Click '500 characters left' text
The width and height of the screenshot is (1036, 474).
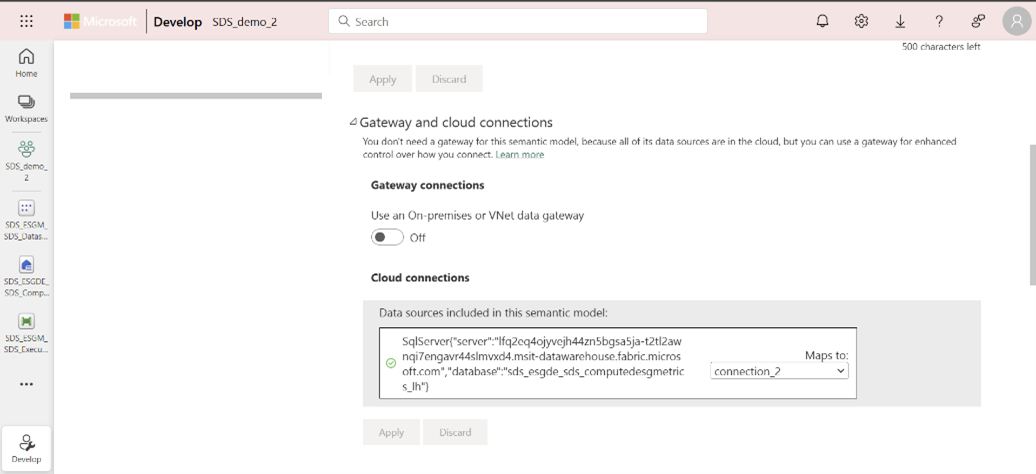point(941,47)
